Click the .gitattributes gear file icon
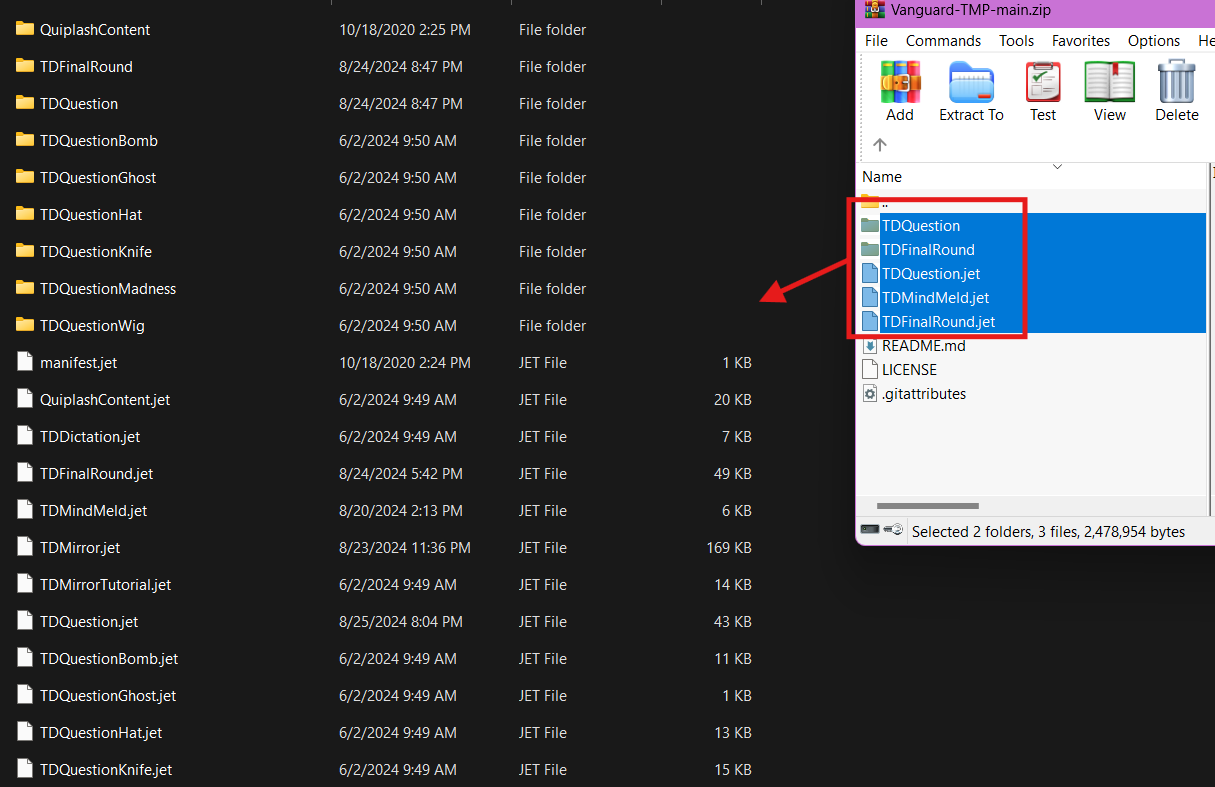The image size is (1215, 787). point(869,394)
